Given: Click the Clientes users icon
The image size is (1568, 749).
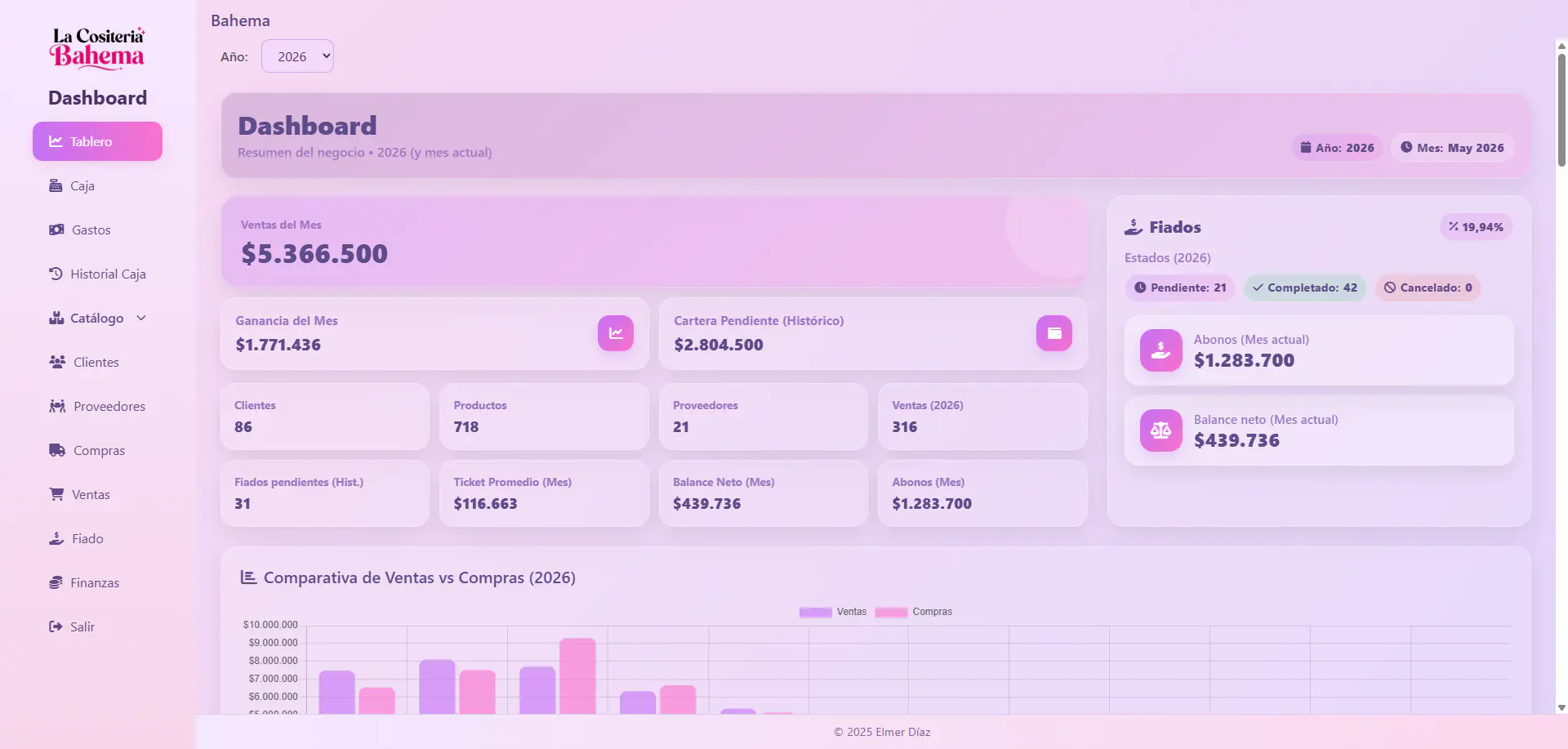Looking at the screenshot, I should [57, 362].
